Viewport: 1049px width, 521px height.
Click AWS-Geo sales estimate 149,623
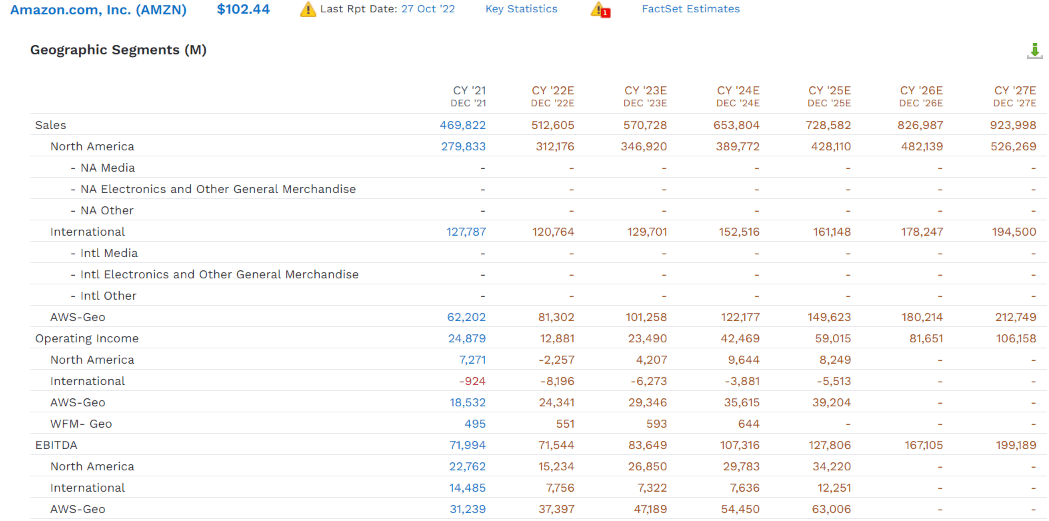[x=830, y=317]
